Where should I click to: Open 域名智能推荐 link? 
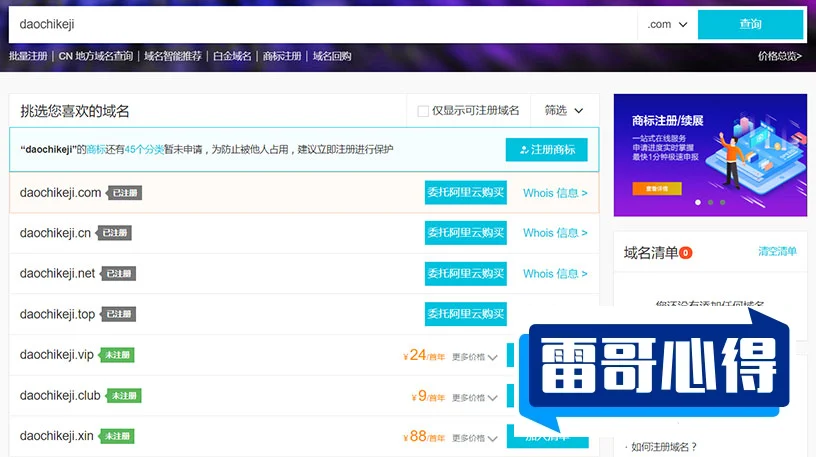click(173, 56)
